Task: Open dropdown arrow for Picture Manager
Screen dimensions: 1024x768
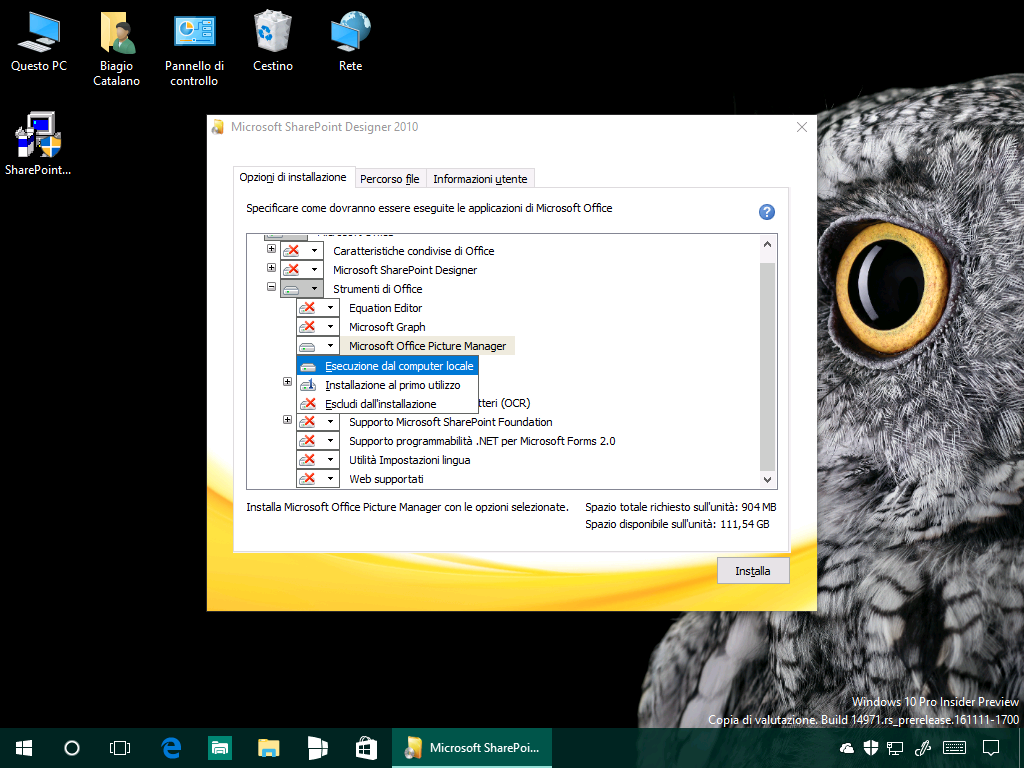Action: coord(331,345)
